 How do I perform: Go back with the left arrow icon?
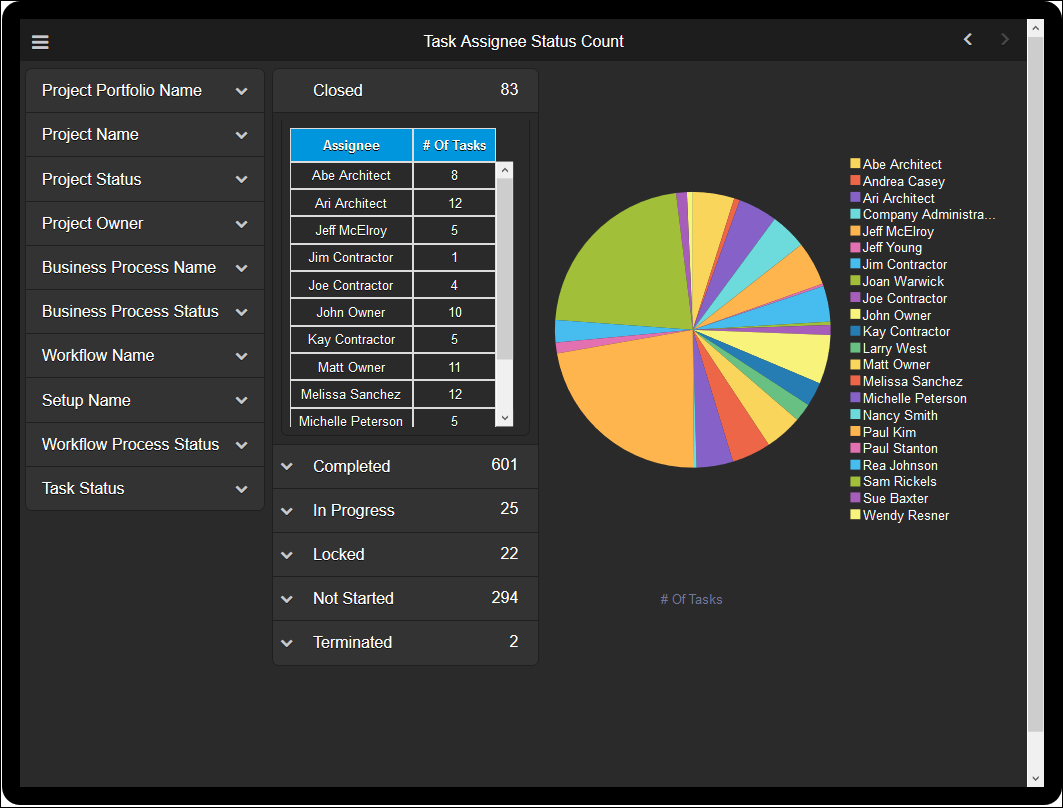point(968,40)
